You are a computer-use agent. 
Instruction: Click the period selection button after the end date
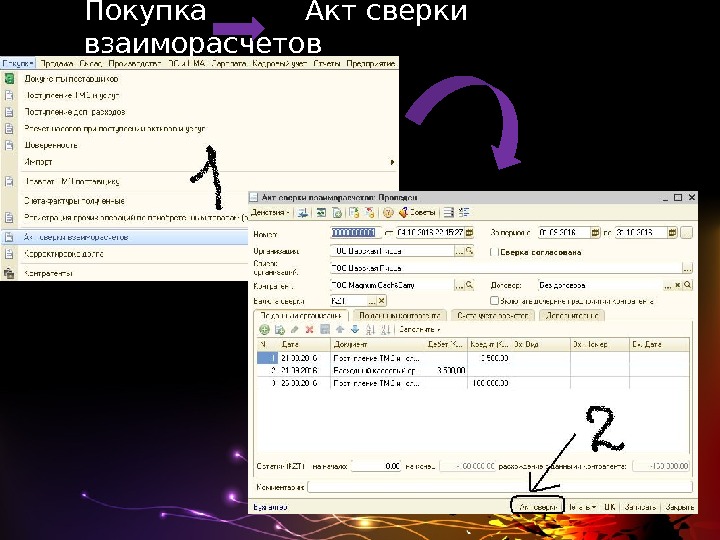686,233
